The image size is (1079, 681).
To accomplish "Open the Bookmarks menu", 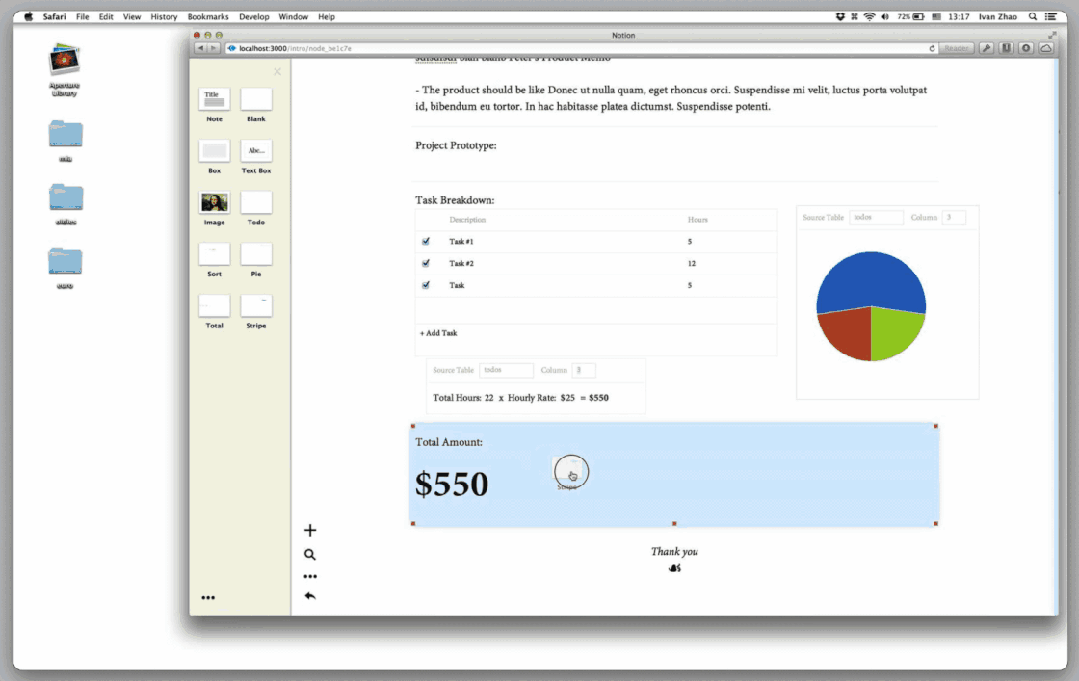I will 208,17.
